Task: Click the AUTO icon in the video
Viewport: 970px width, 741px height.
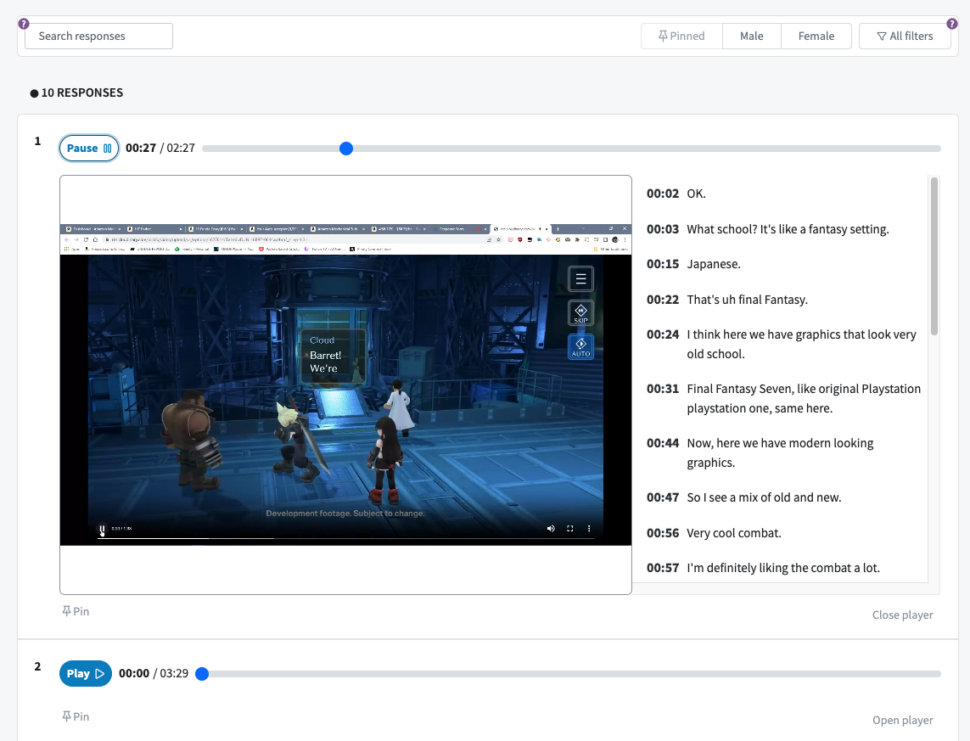Action: 581,346
